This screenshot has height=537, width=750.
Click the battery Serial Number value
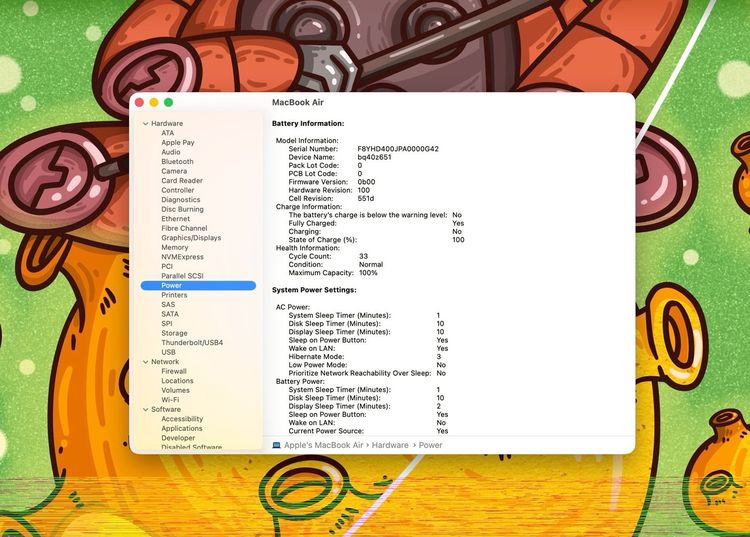click(397, 149)
